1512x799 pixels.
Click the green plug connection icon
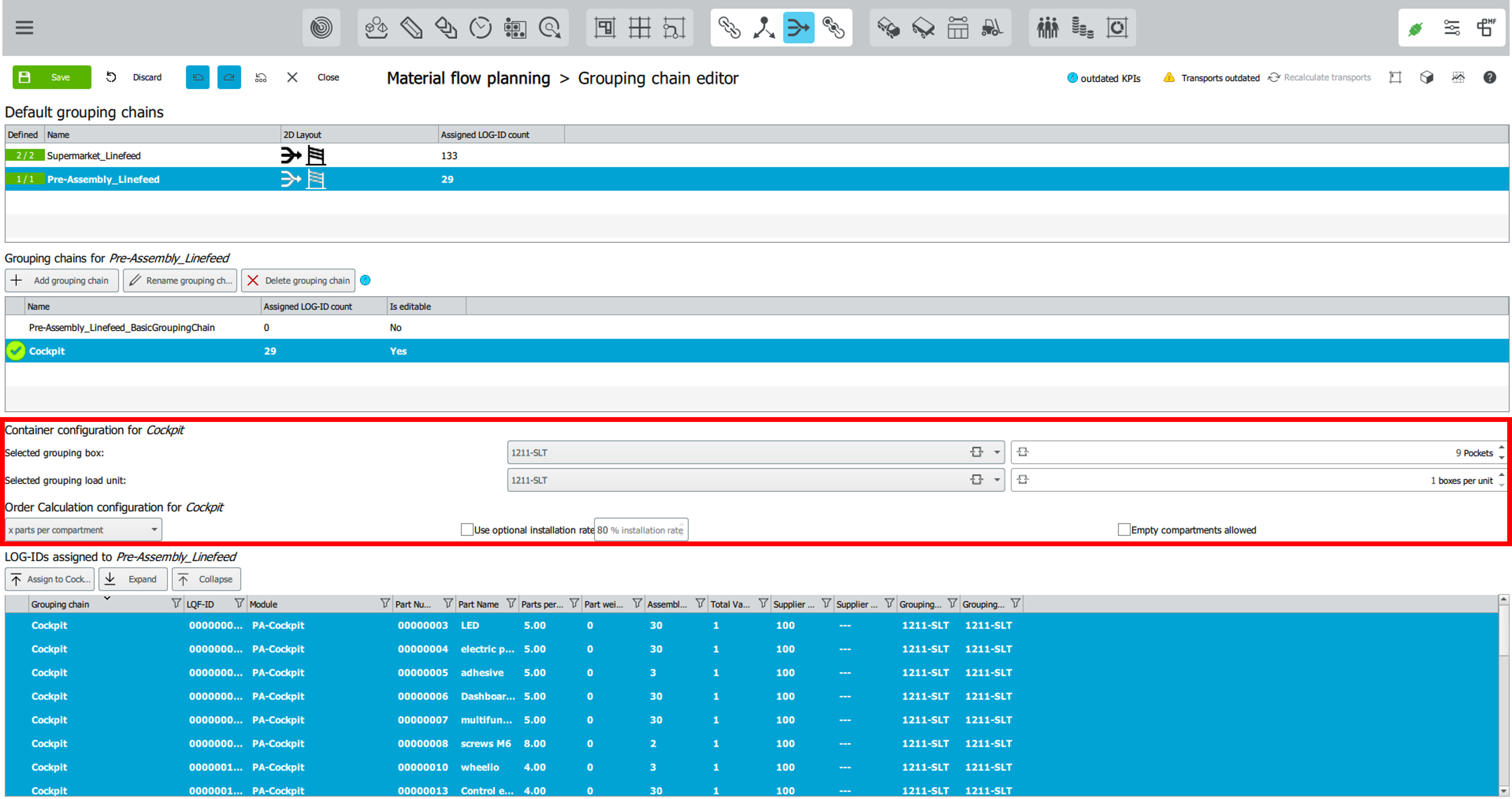pyautogui.click(x=1416, y=28)
